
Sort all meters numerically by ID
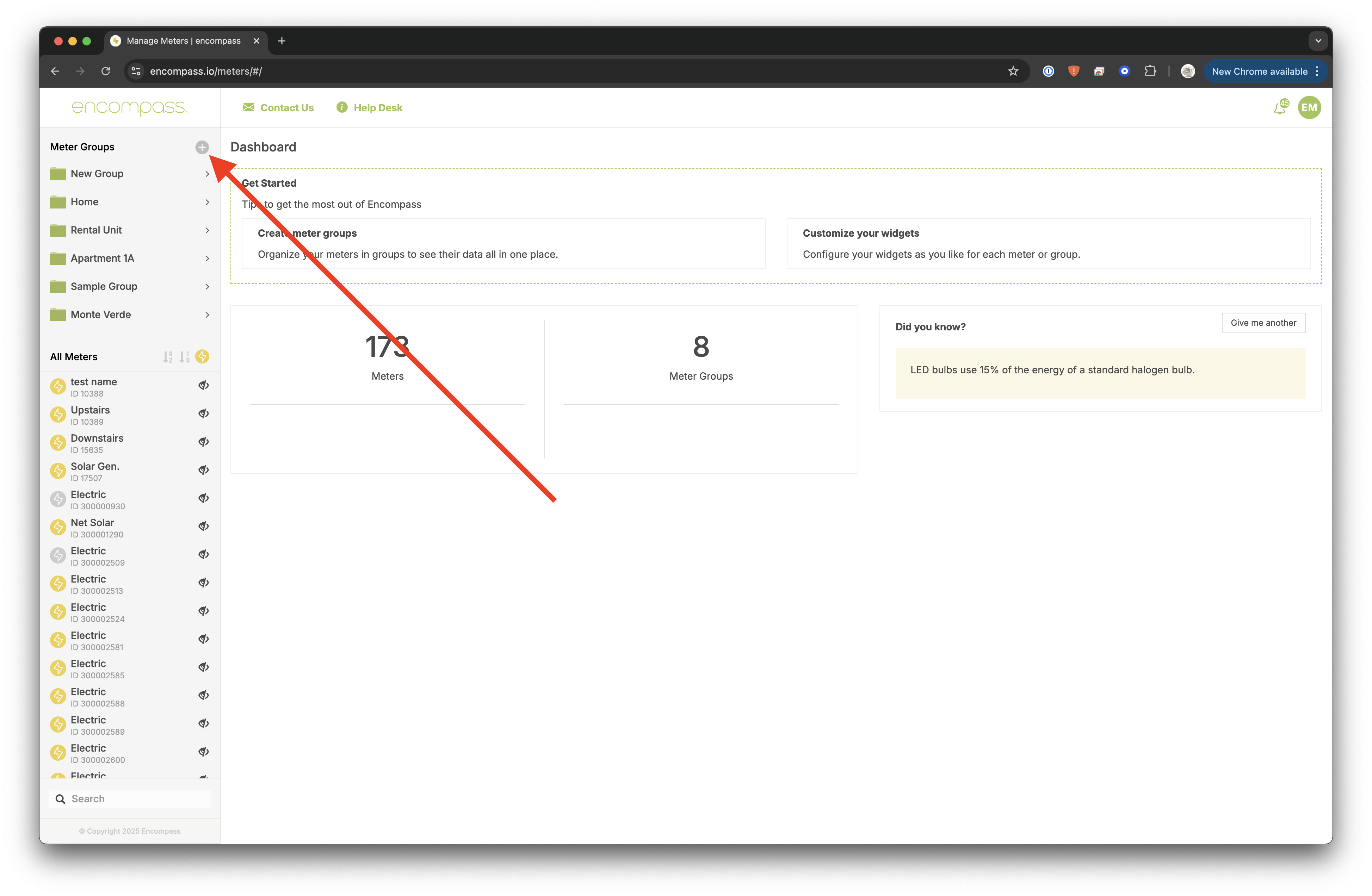pyautogui.click(x=185, y=357)
